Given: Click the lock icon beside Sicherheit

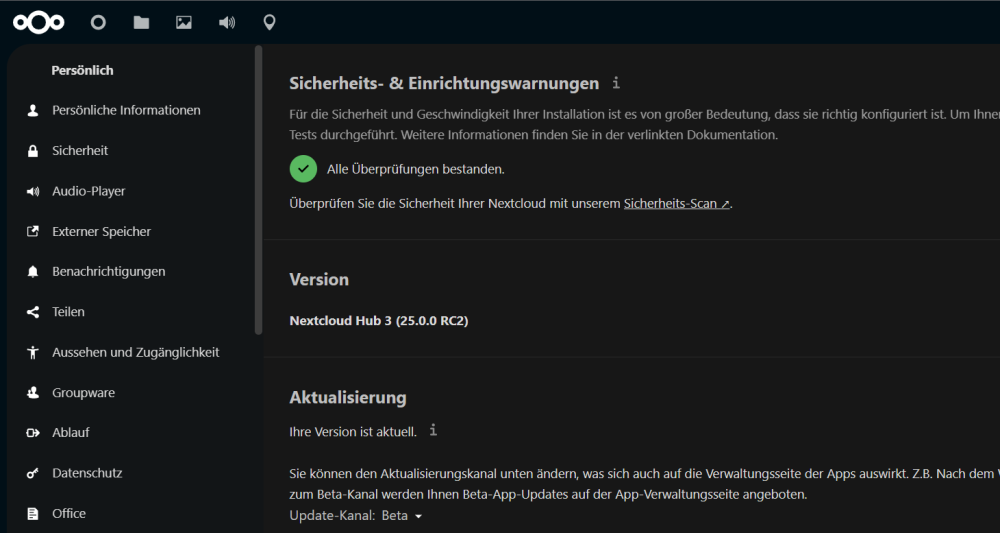Looking at the screenshot, I should tap(33, 151).
